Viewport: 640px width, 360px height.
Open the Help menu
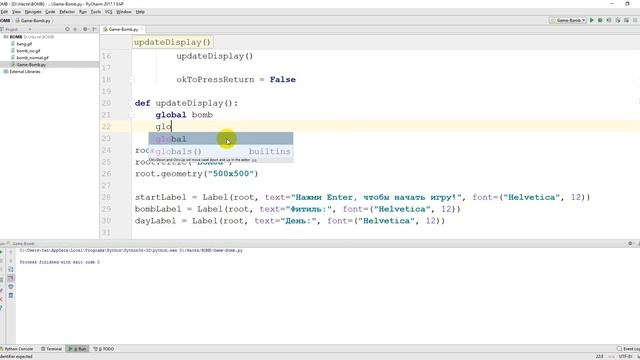pos(140,12)
